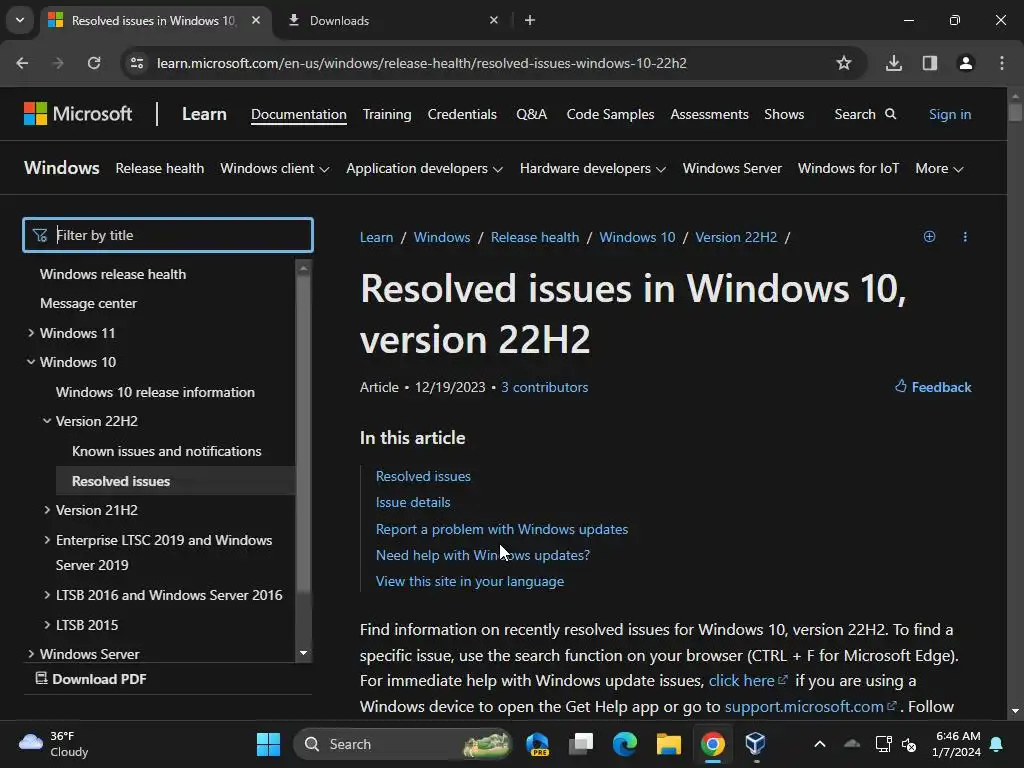Select Message center in sidebar
The width and height of the screenshot is (1024, 768).
88,304
